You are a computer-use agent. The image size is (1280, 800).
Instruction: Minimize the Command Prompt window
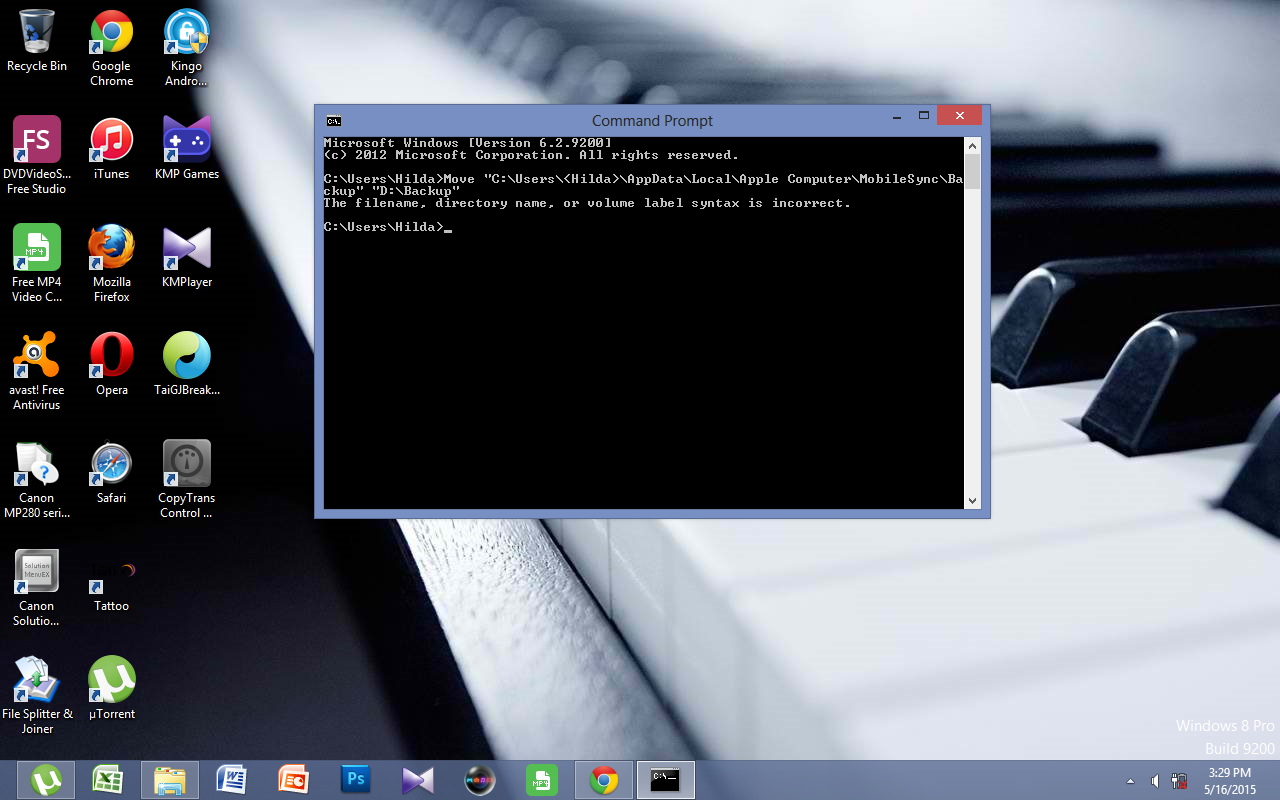896,116
